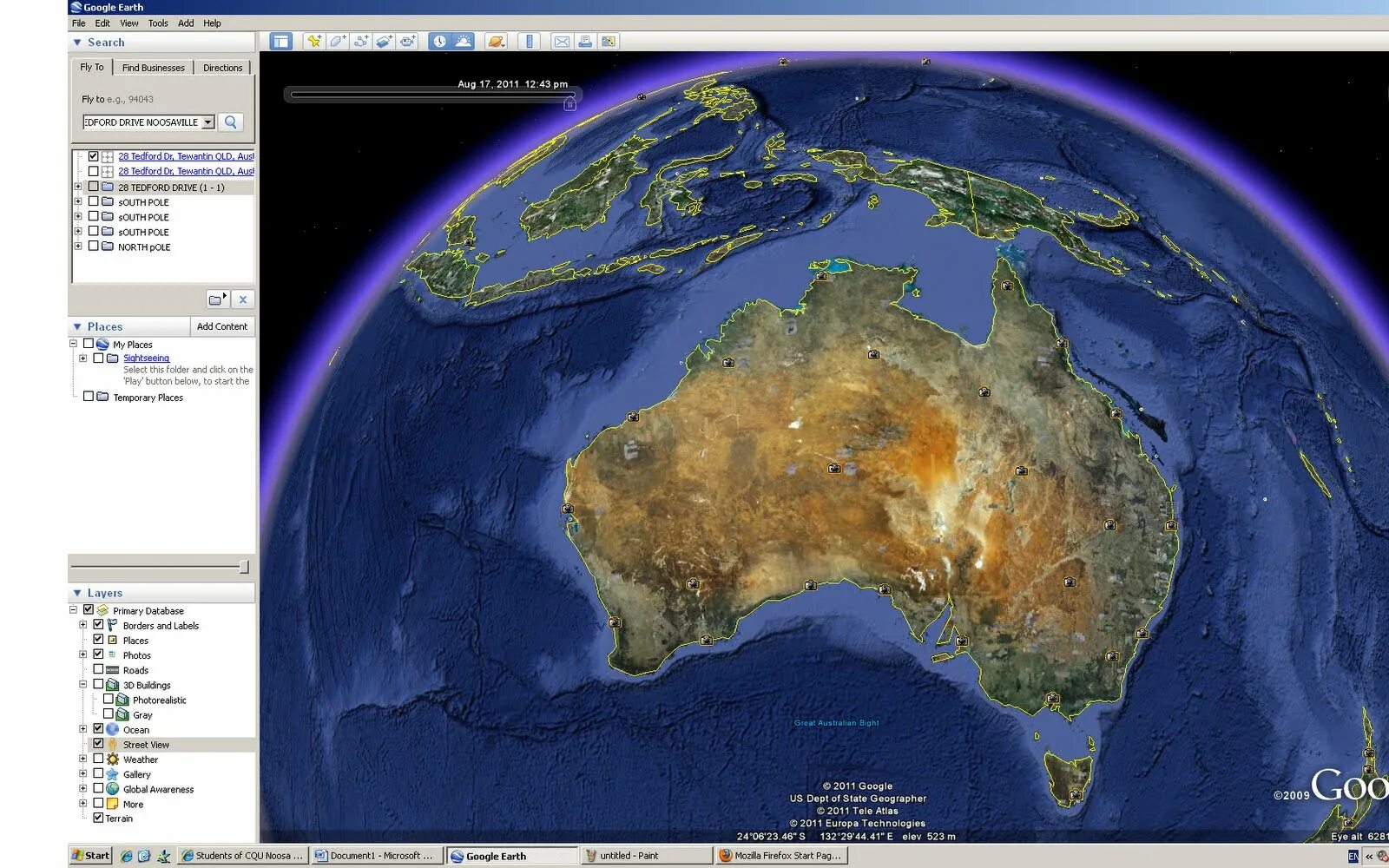This screenshot has height=868, width=1389.
Task: Select the ruler measurement tool
Action: point(529,42)
